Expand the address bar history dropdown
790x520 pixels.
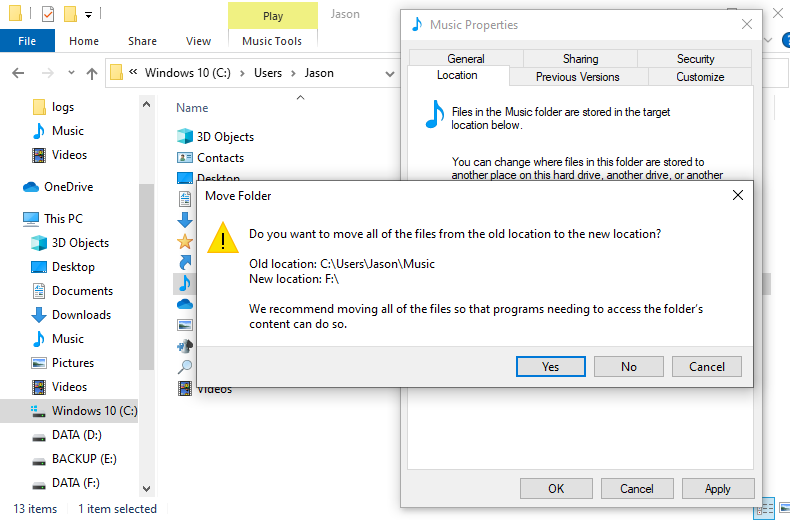click(389, 74)
